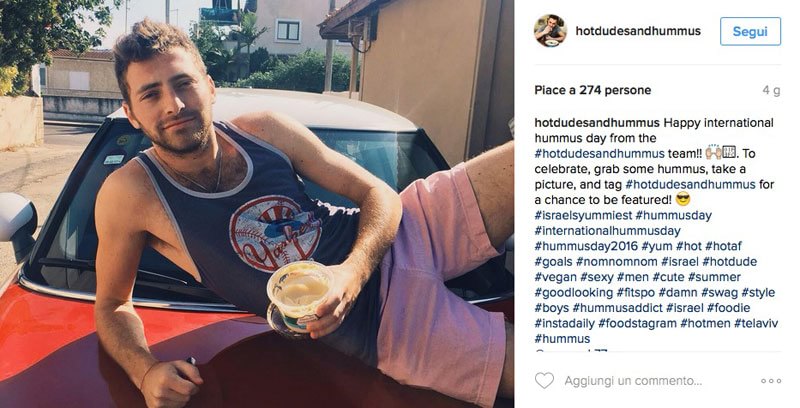Click the #internationalhummusday hashtag

tap(607, 231)
